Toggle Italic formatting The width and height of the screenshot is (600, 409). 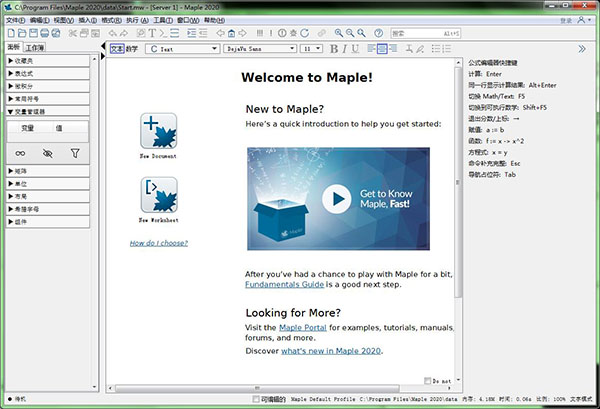click(344, 49)
